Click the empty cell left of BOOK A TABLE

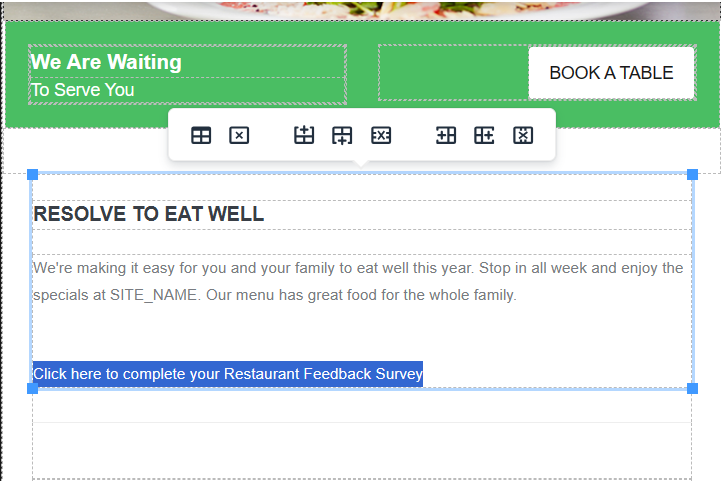click(453, 72)
